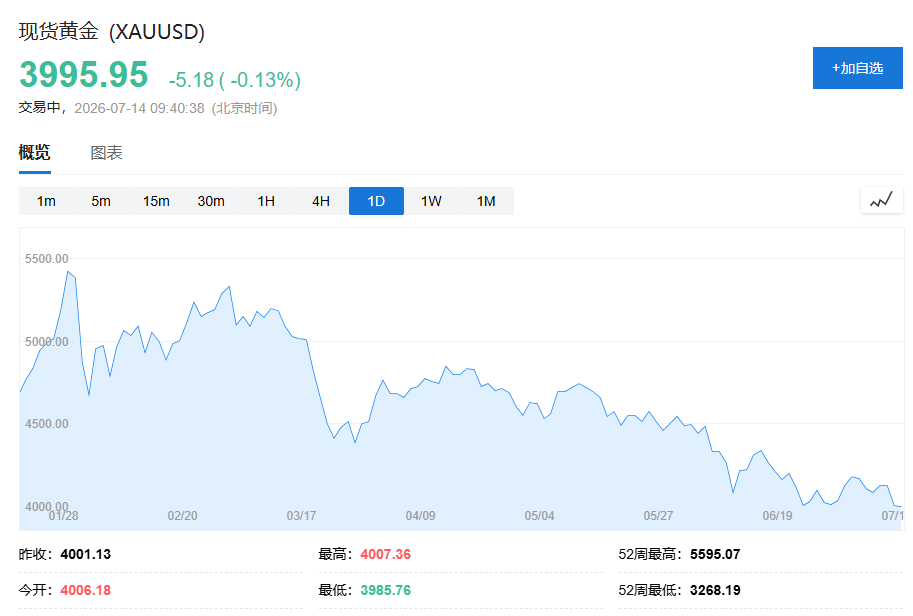Switch chart to 15m interval
This screenshot has width=913, height=616.
point(156,201)
